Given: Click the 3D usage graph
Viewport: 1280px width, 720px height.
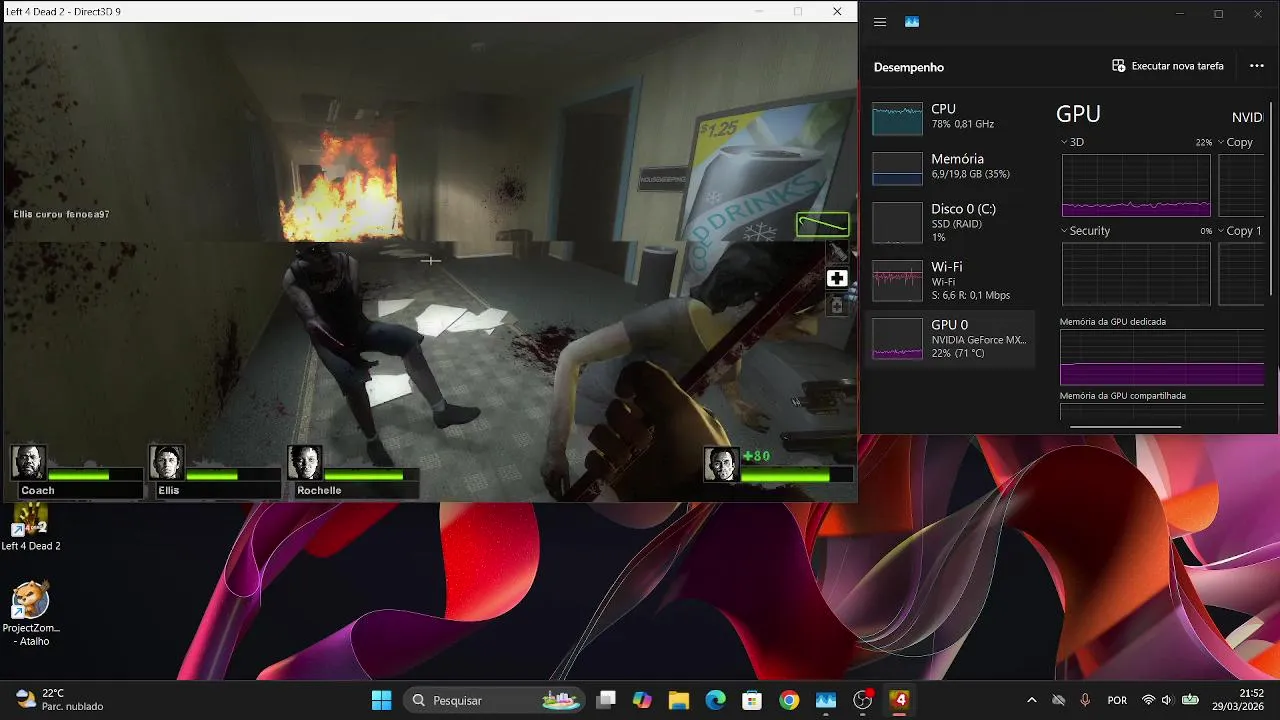Looking at the screenshot, I should click(x=1136, y=185).
